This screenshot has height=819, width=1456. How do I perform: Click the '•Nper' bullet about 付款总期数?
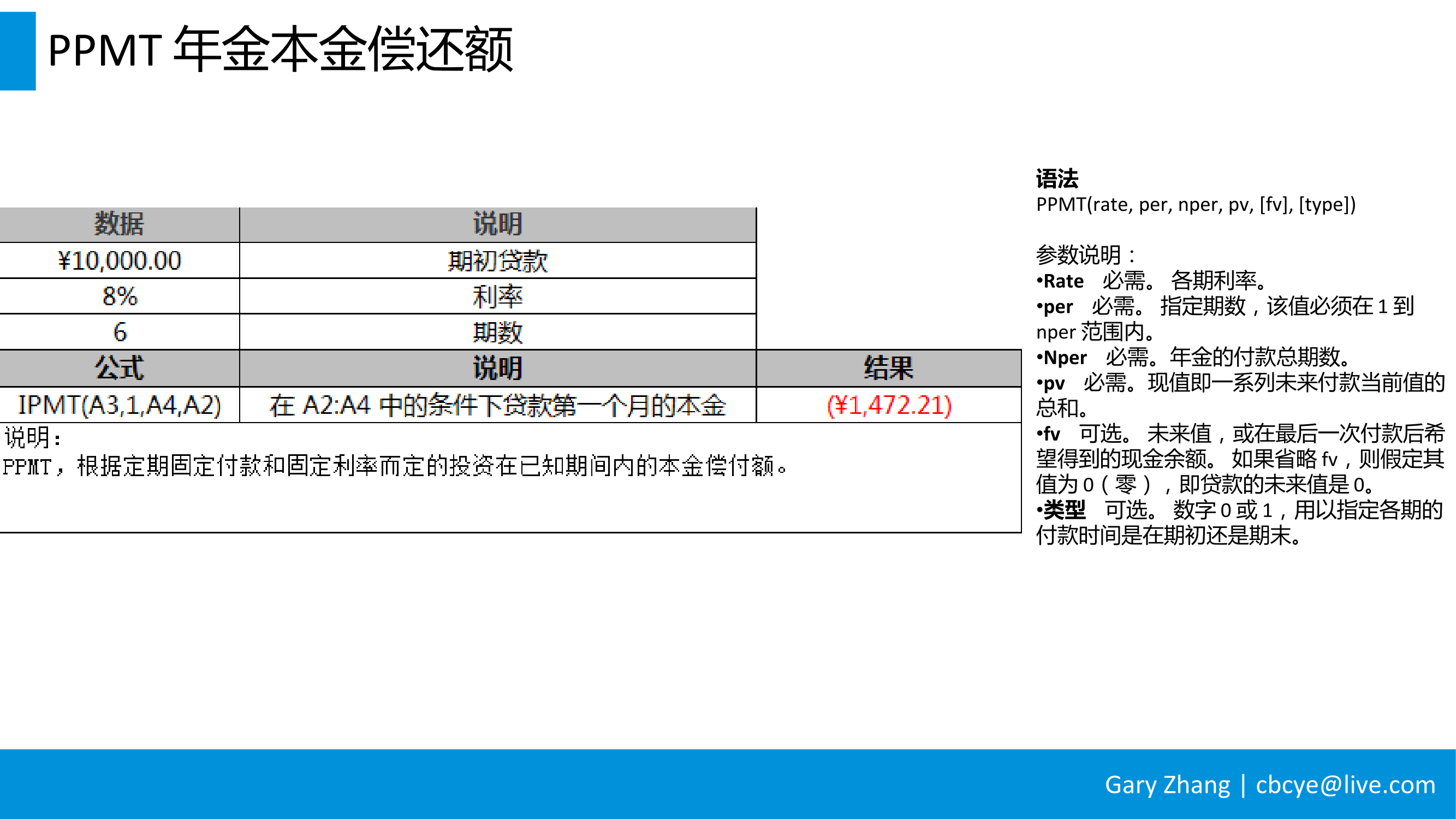click(1193, 357)
